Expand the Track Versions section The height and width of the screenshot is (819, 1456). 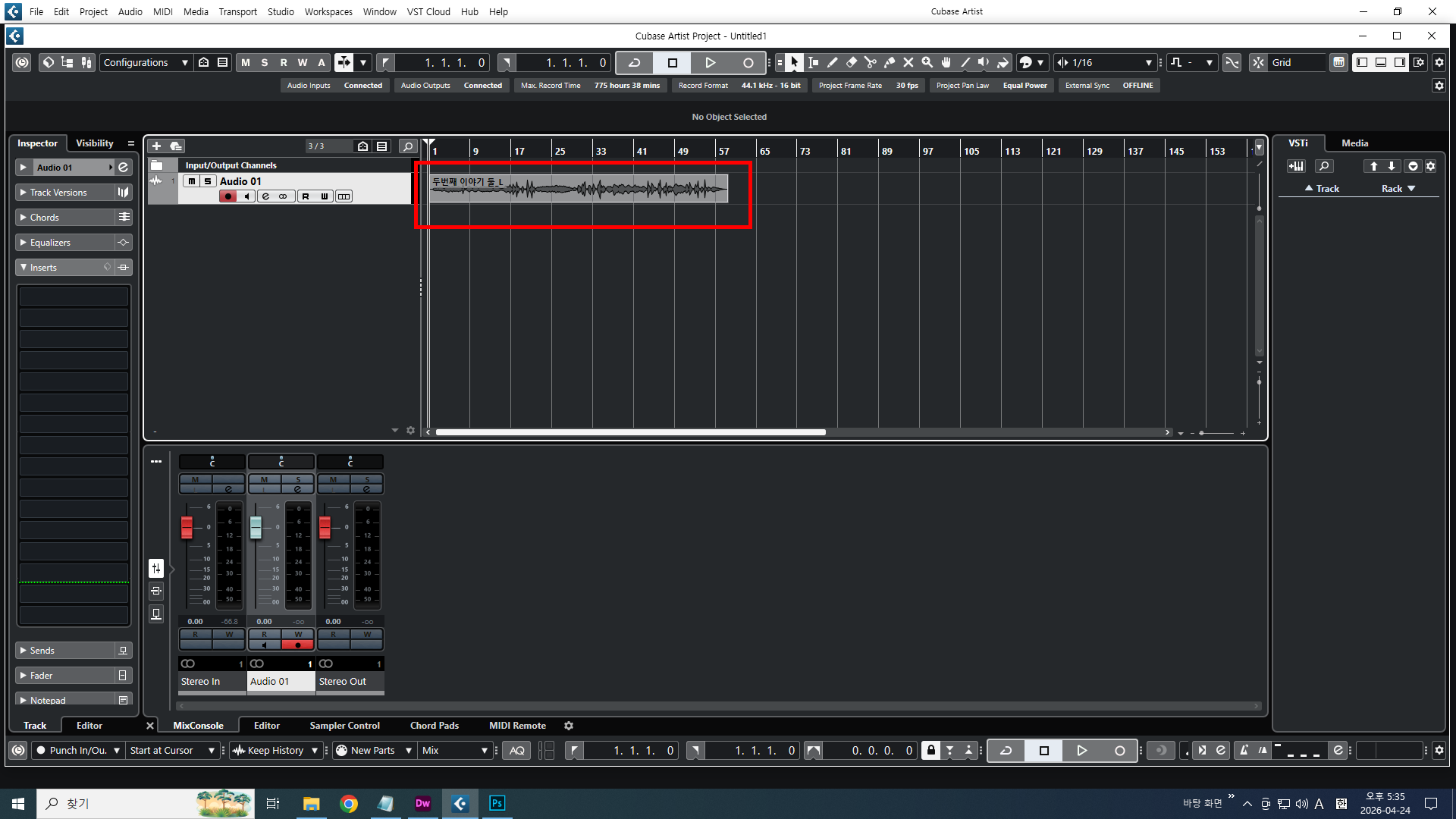(x=65, y=193)
